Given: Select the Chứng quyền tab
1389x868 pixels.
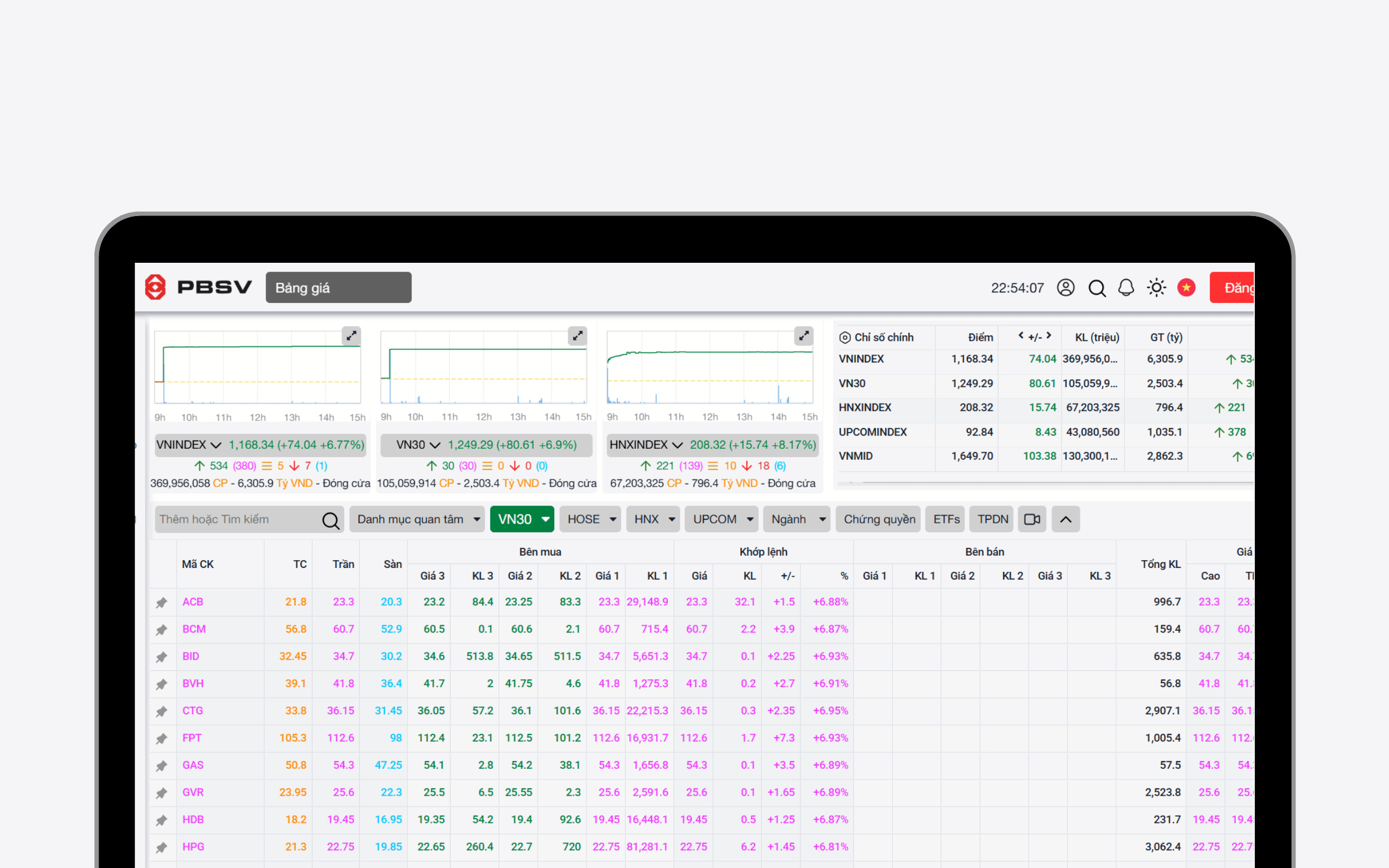Looking at the screenshot, I should coord(878,519).
